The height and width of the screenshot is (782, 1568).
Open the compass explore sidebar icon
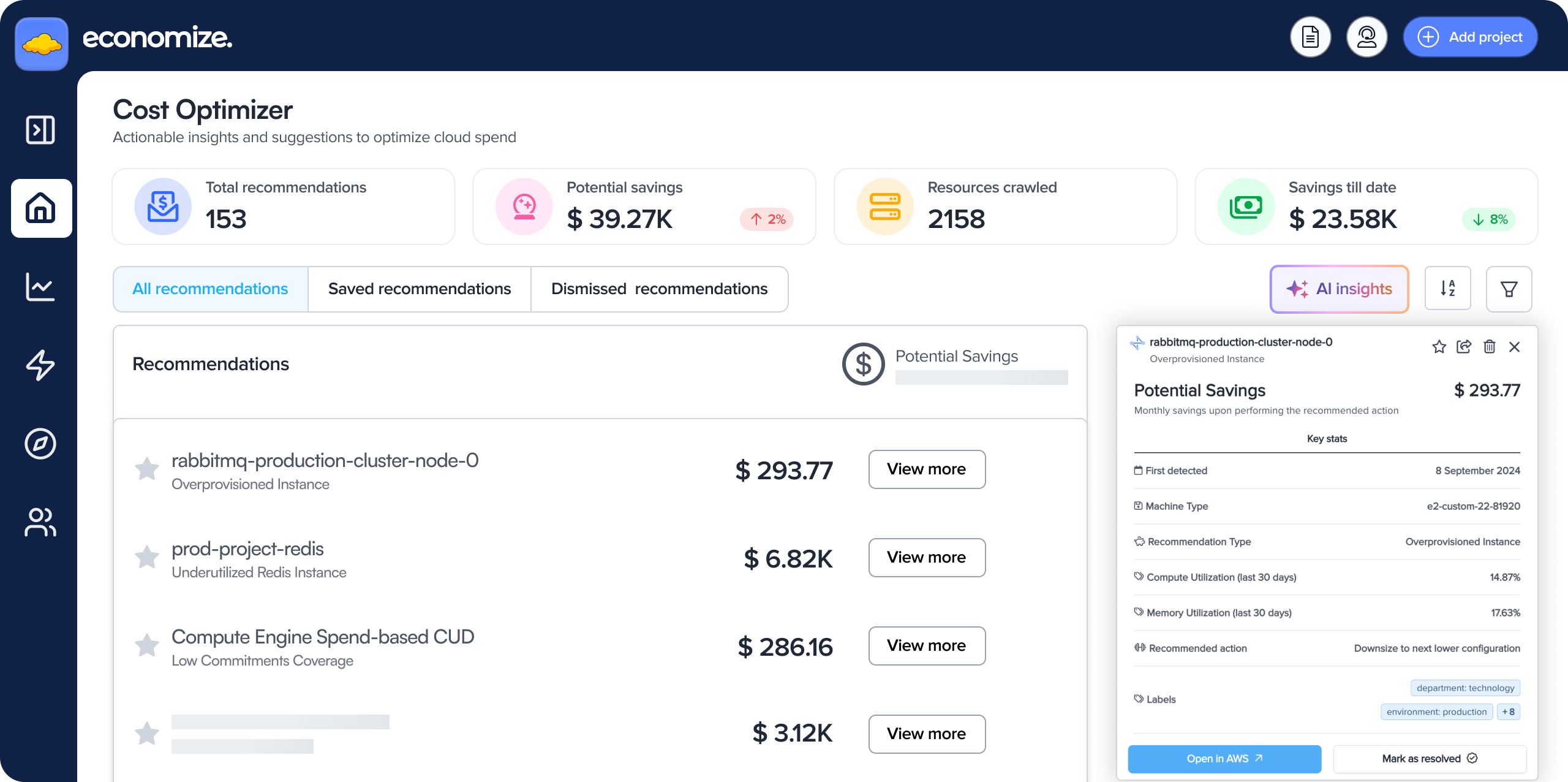point(40,444)
